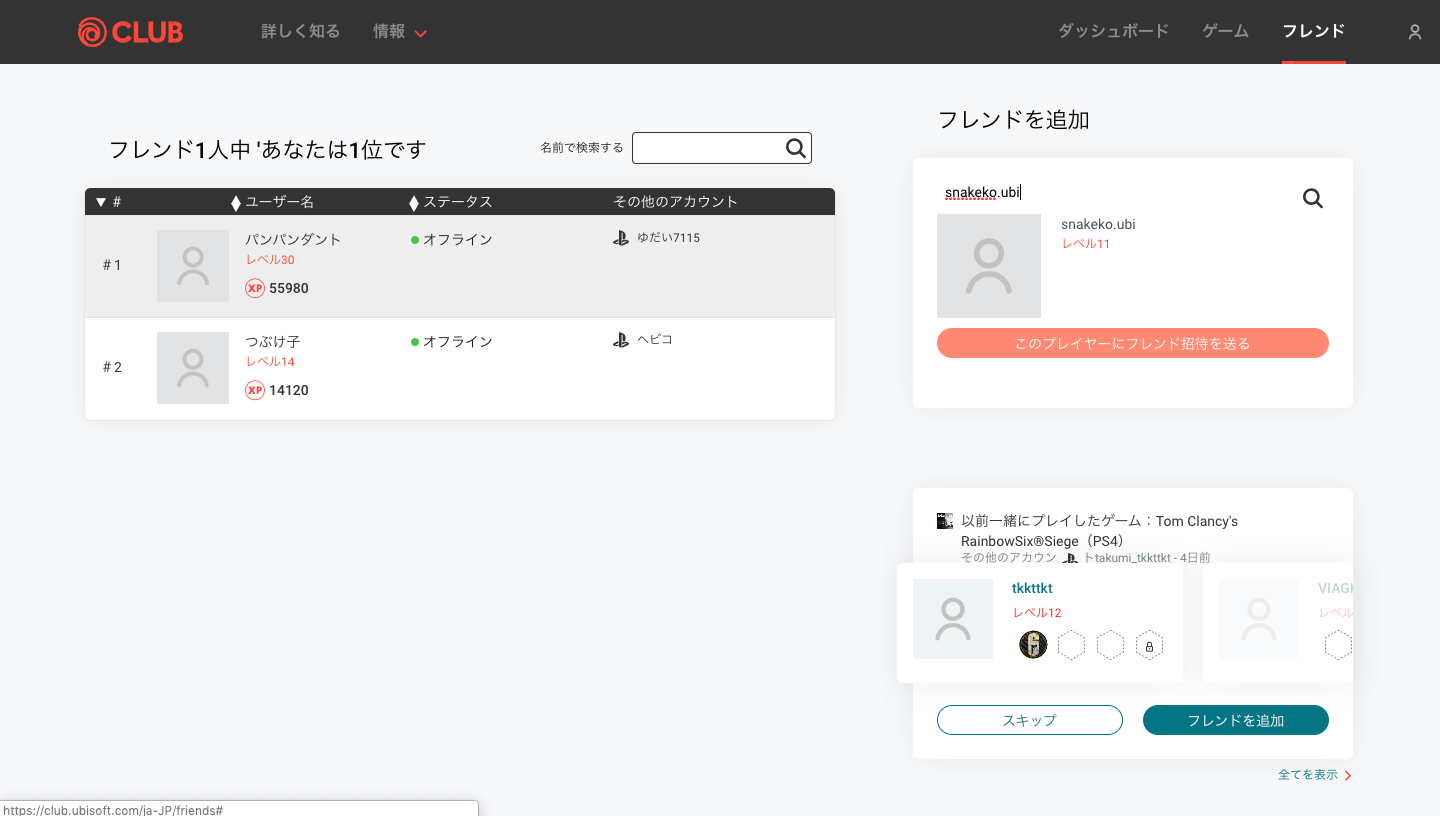
Task: Sort friends by ステータス column
Action: [451, 202]
